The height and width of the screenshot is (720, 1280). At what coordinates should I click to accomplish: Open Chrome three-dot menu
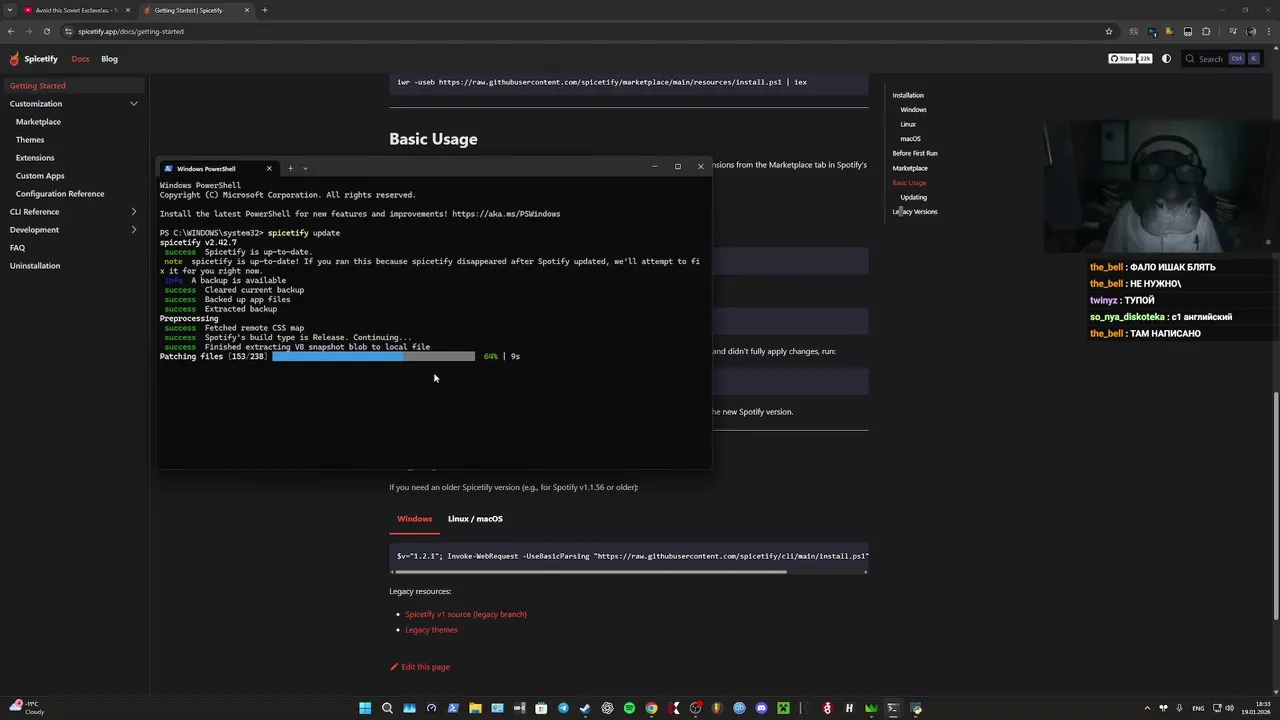point(1269,31)
